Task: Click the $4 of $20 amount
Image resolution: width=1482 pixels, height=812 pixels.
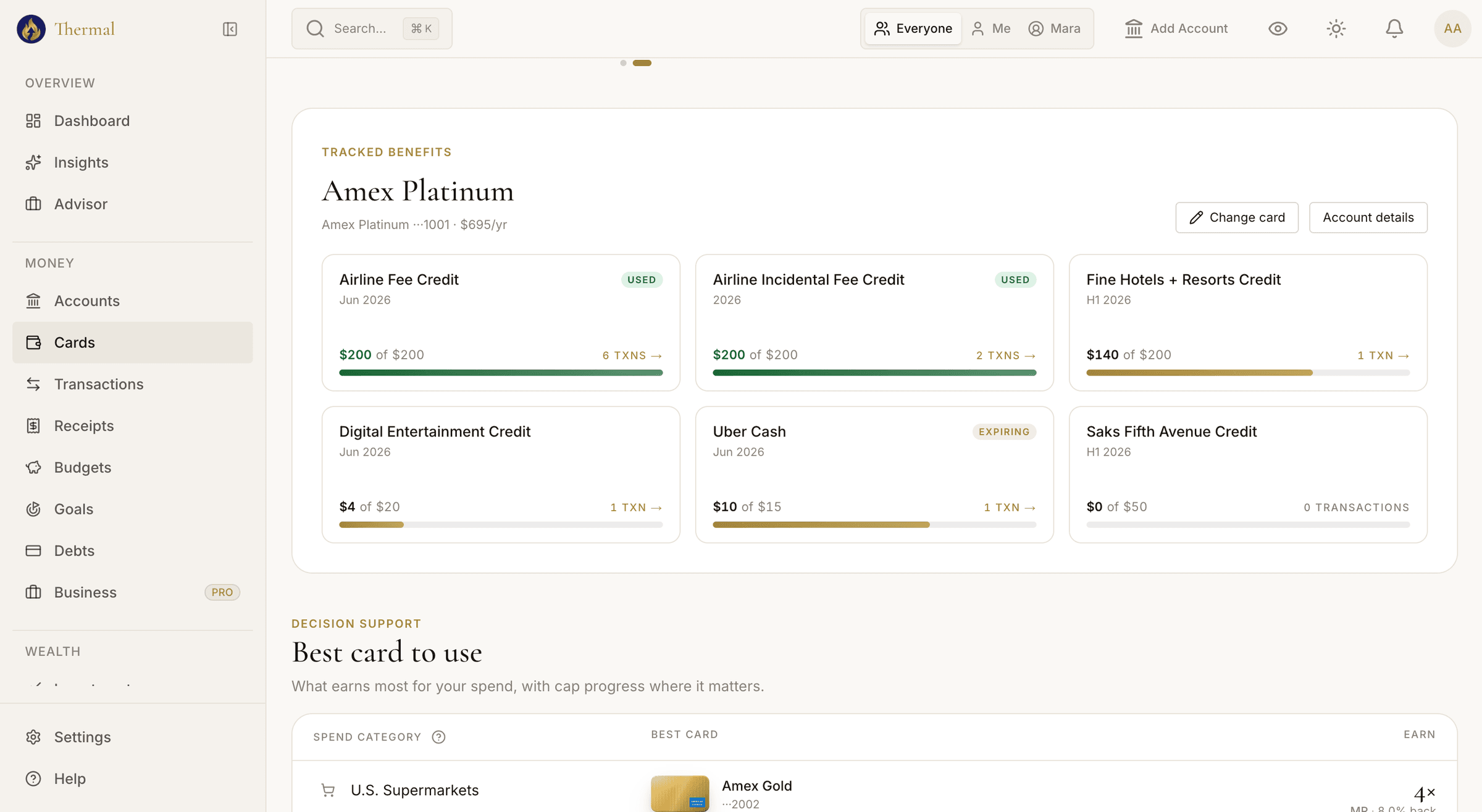Action: tap(369, 506)
